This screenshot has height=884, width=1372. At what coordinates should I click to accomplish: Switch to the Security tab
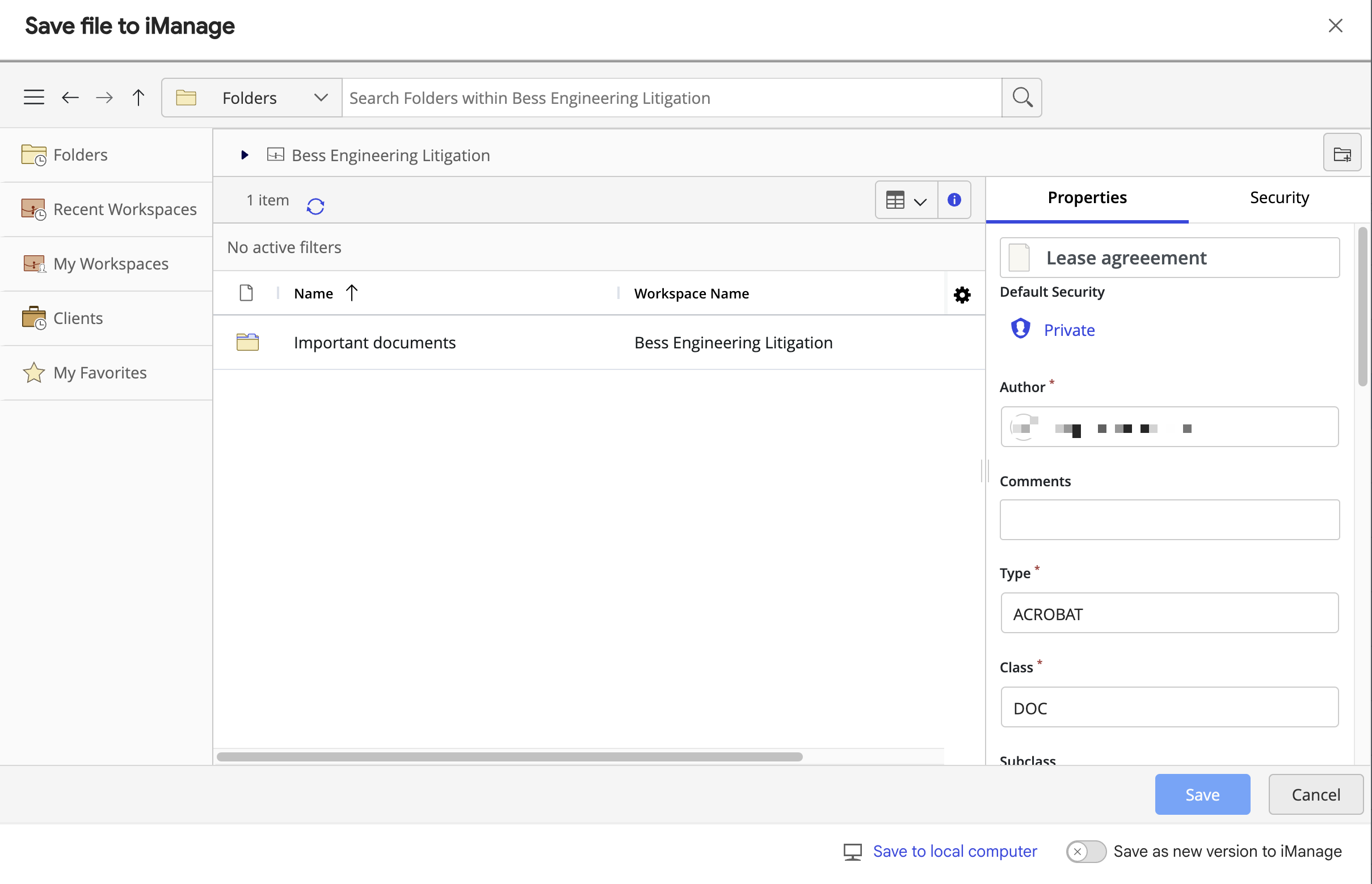coord(1279,197)
